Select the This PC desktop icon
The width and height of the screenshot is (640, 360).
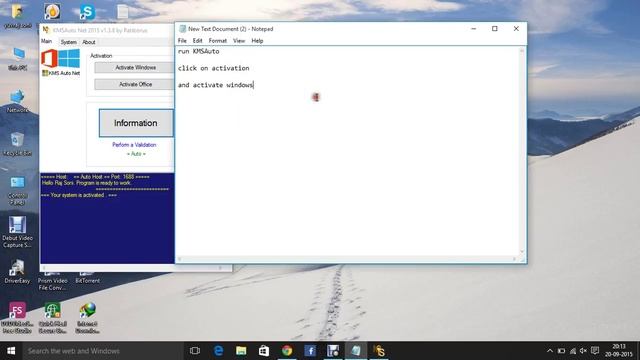tap(18, 59)
